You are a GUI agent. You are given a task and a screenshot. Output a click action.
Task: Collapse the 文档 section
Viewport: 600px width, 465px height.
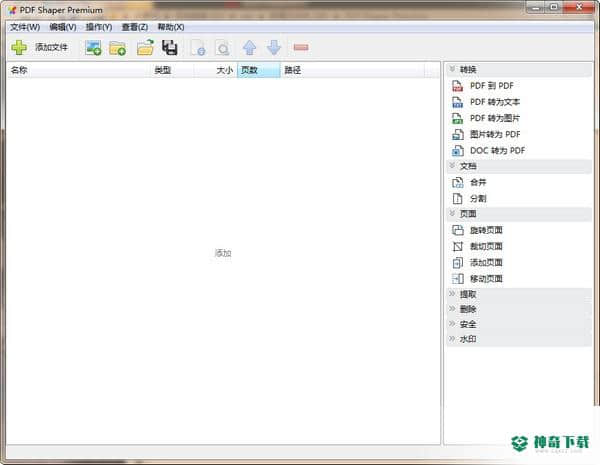(518, 166)
